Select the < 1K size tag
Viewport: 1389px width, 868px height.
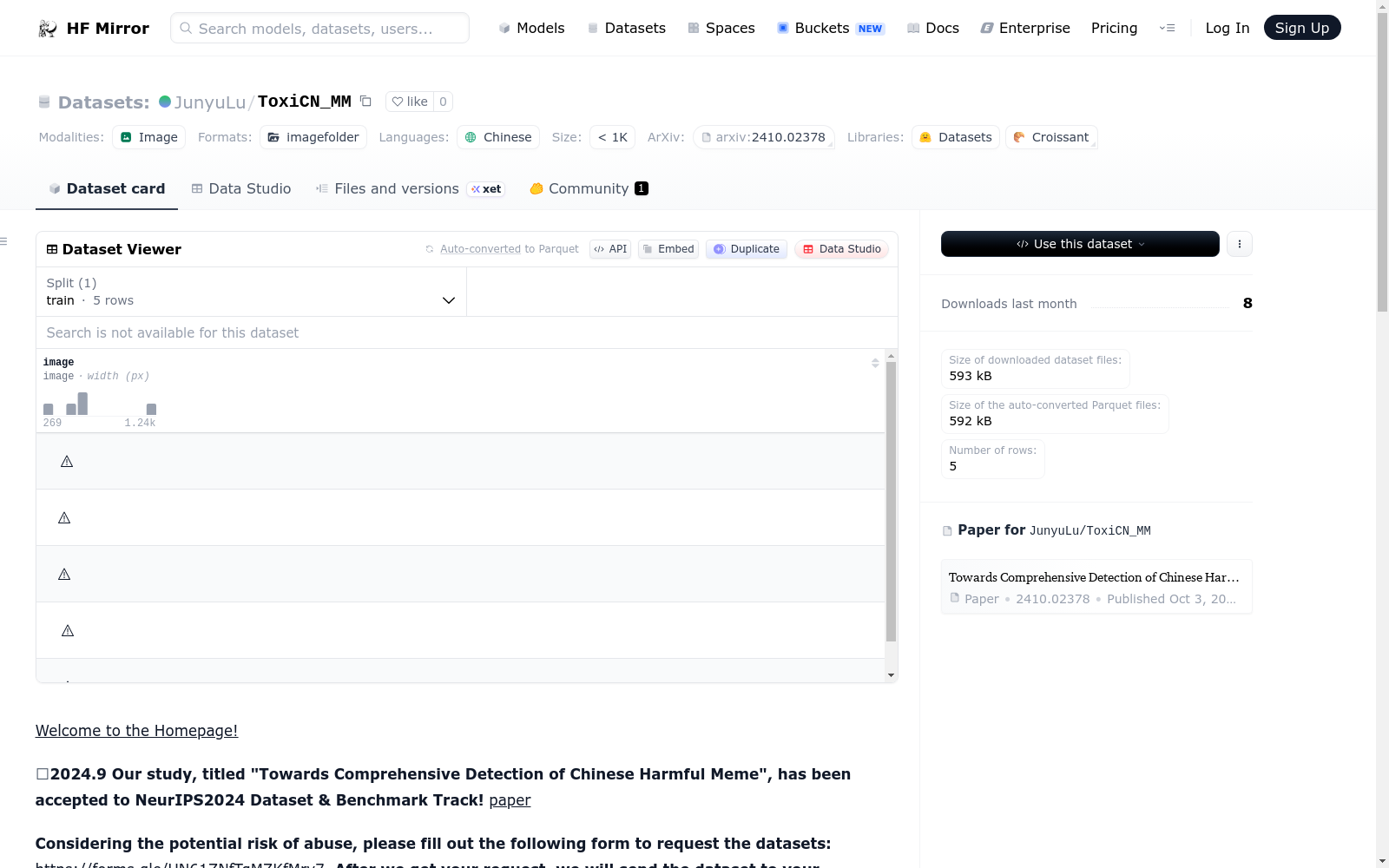pyautogui.click(x=612, y=137)
